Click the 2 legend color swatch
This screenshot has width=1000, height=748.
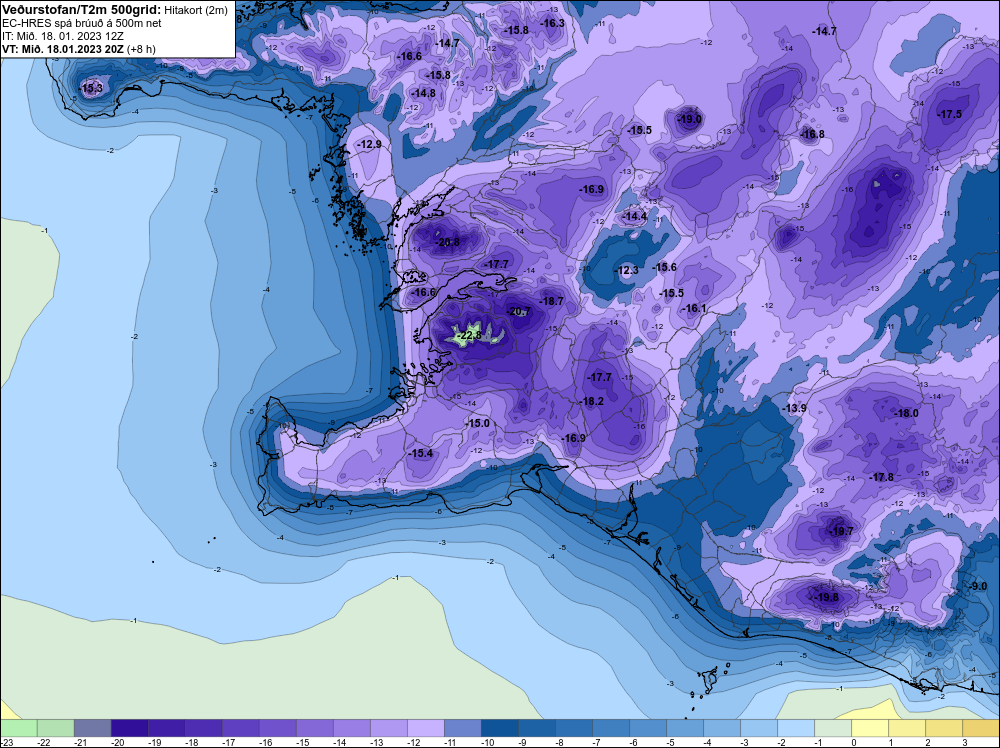944,728
